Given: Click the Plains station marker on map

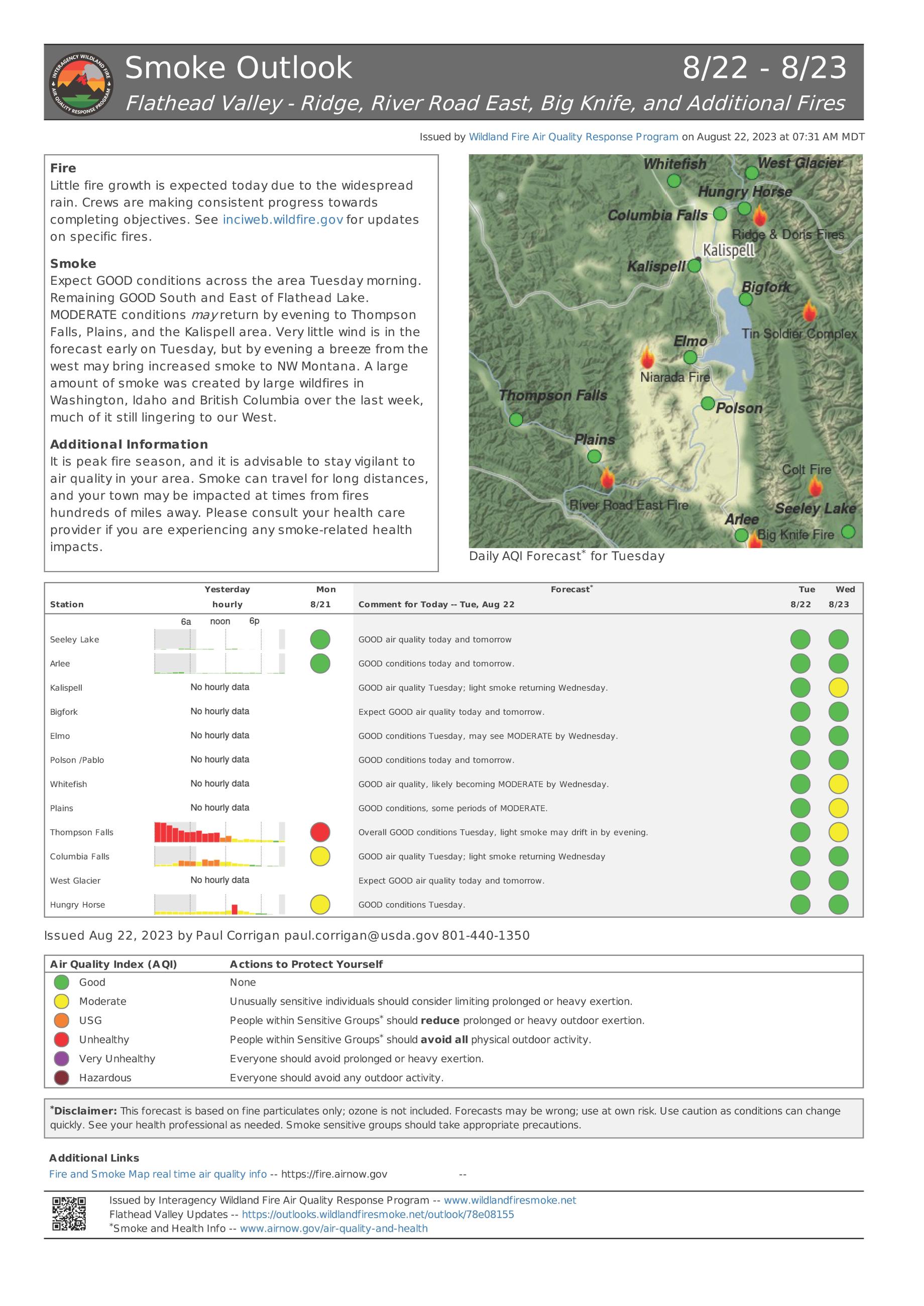Looking at the screenshot, I should pos(594,457).
